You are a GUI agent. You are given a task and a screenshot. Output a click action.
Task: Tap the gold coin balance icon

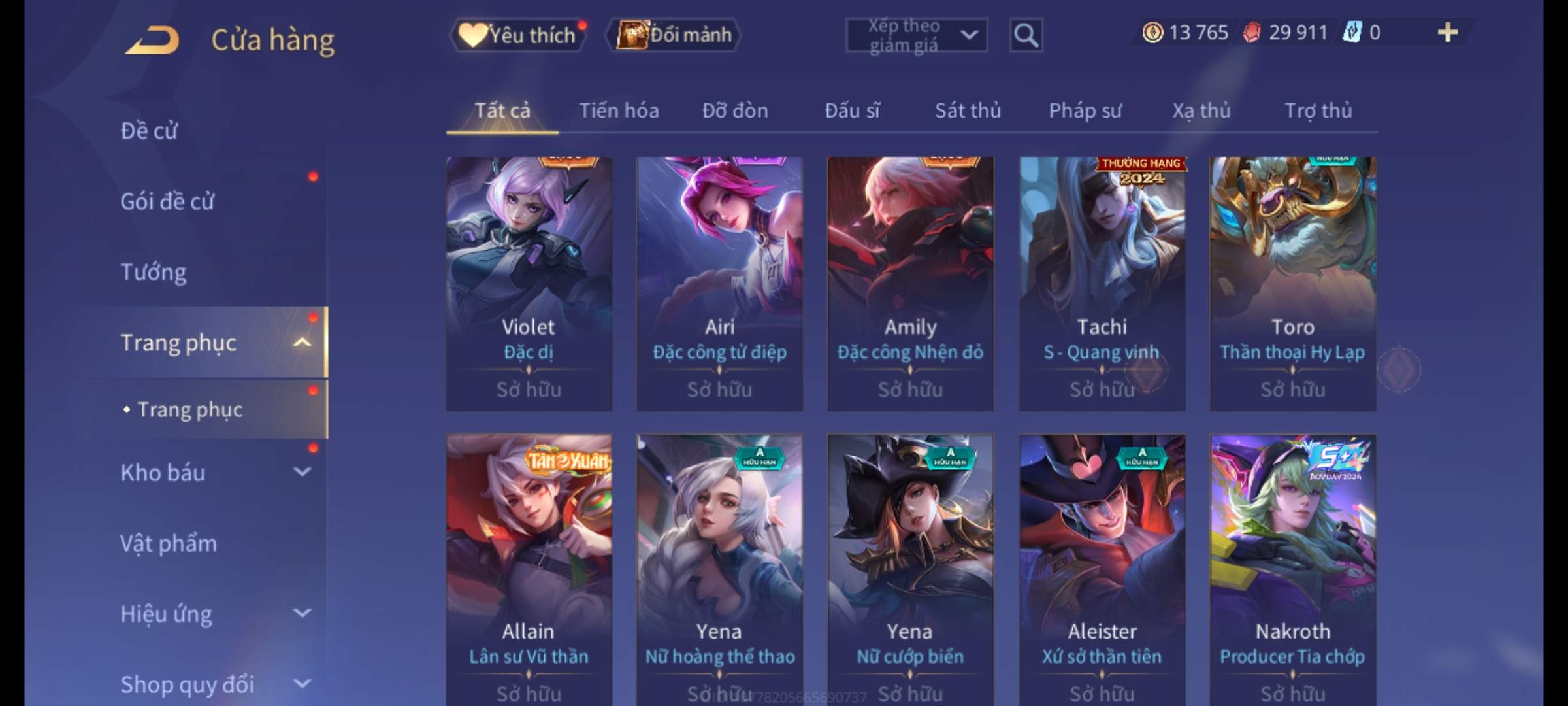click(x=1152, y=32)
